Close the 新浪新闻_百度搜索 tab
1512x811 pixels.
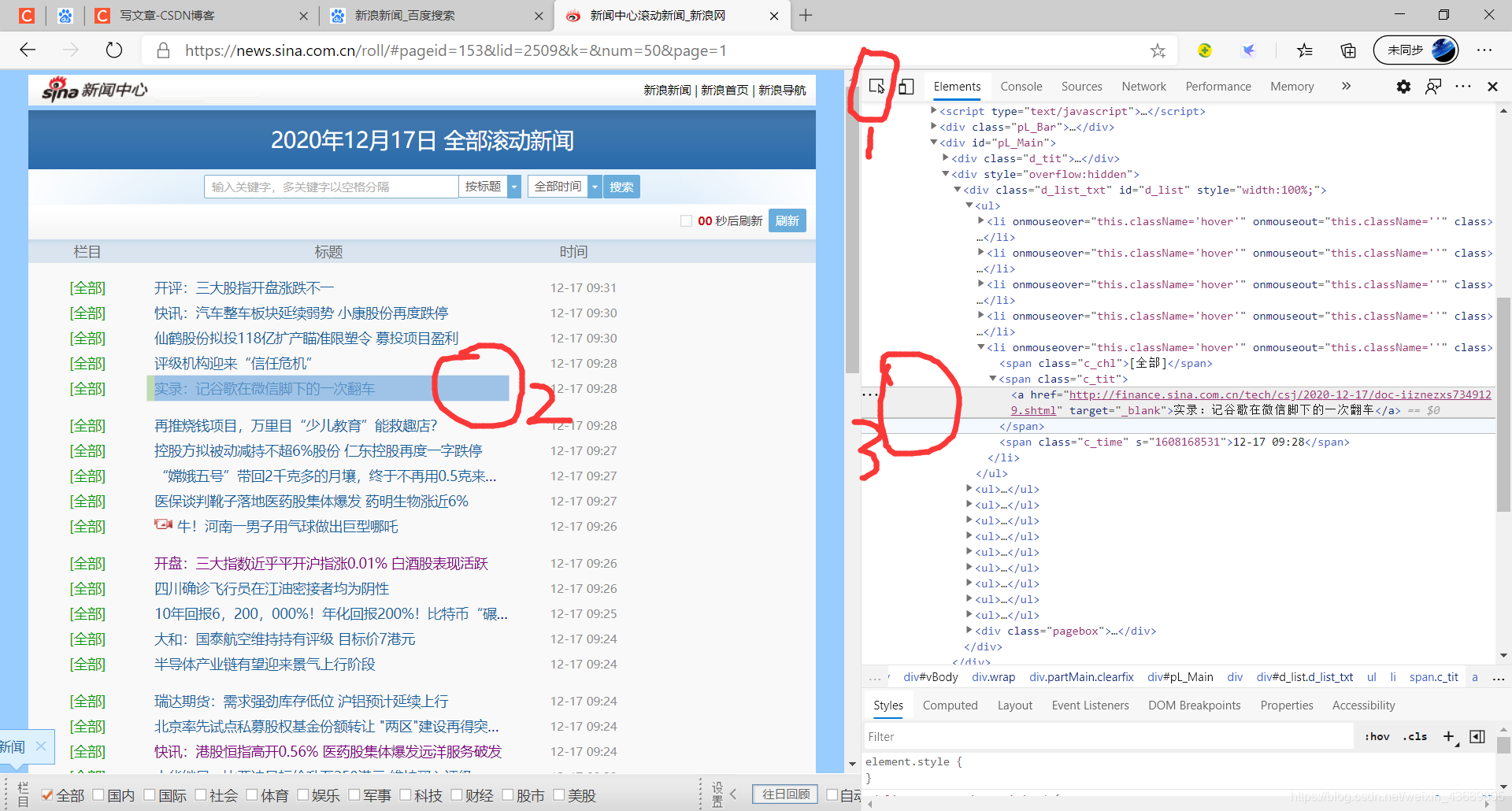(539, 16)
